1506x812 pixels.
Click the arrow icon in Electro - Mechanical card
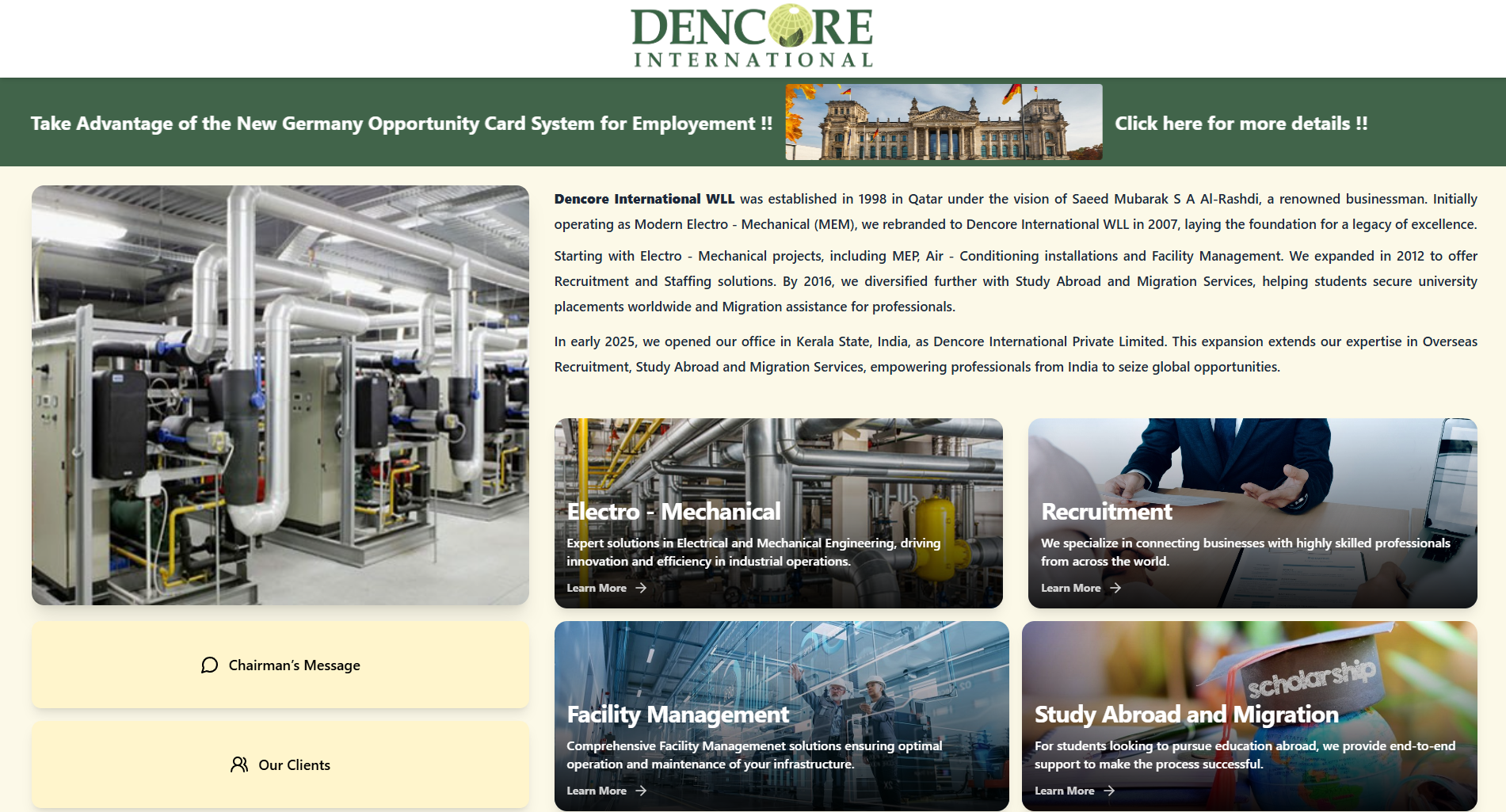[x=641, y=588]
